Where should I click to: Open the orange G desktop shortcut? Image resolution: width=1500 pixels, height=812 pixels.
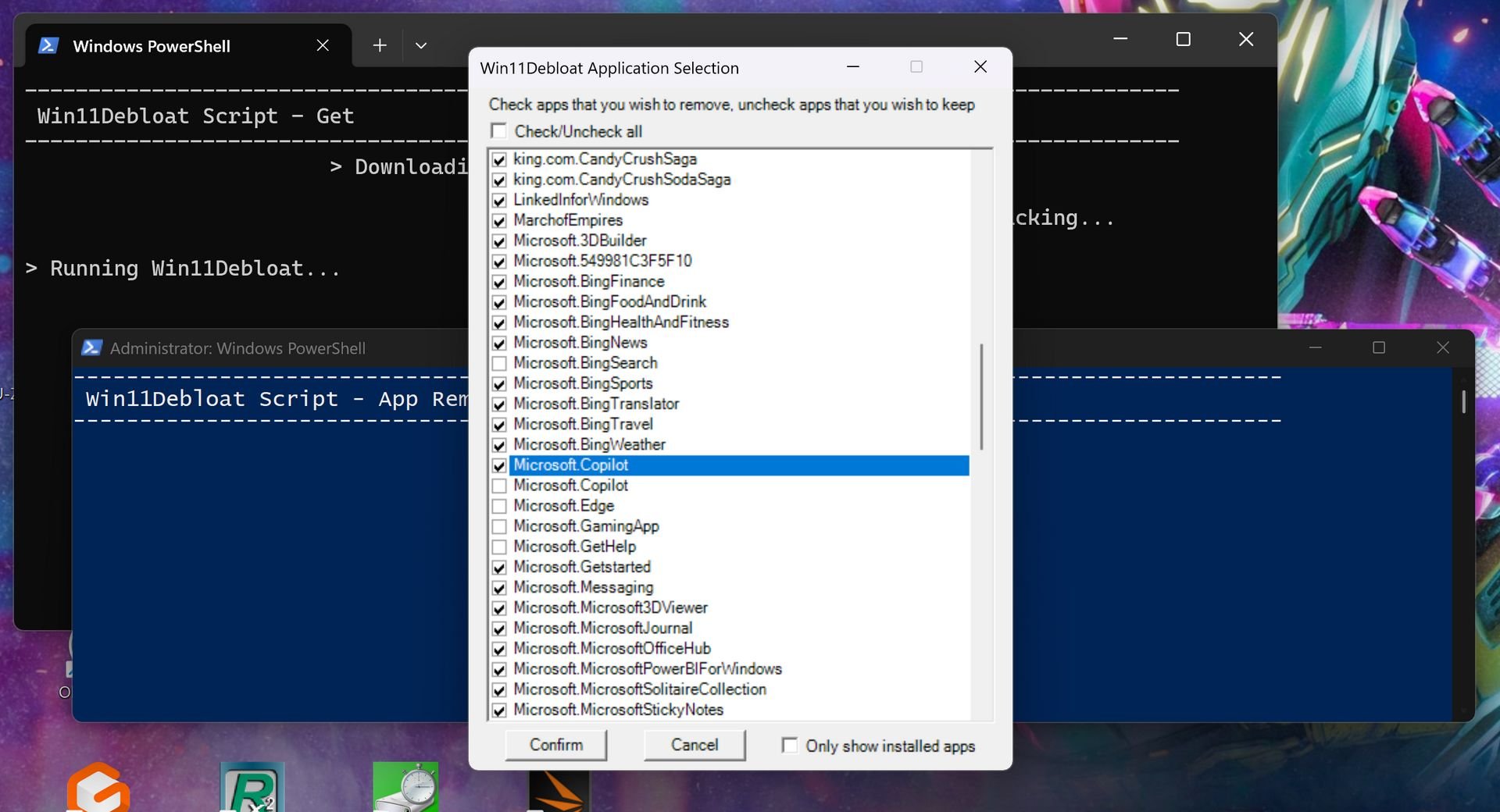click(x=98, y=787)
